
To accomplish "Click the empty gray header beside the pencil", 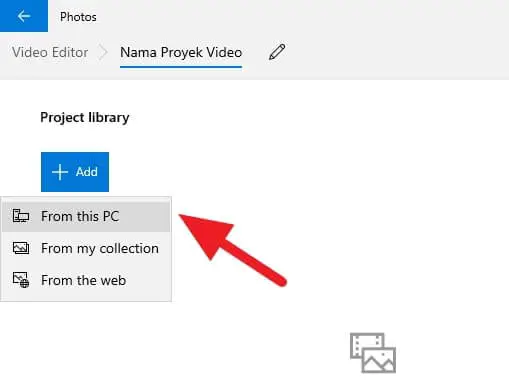I will coord(397,52).
